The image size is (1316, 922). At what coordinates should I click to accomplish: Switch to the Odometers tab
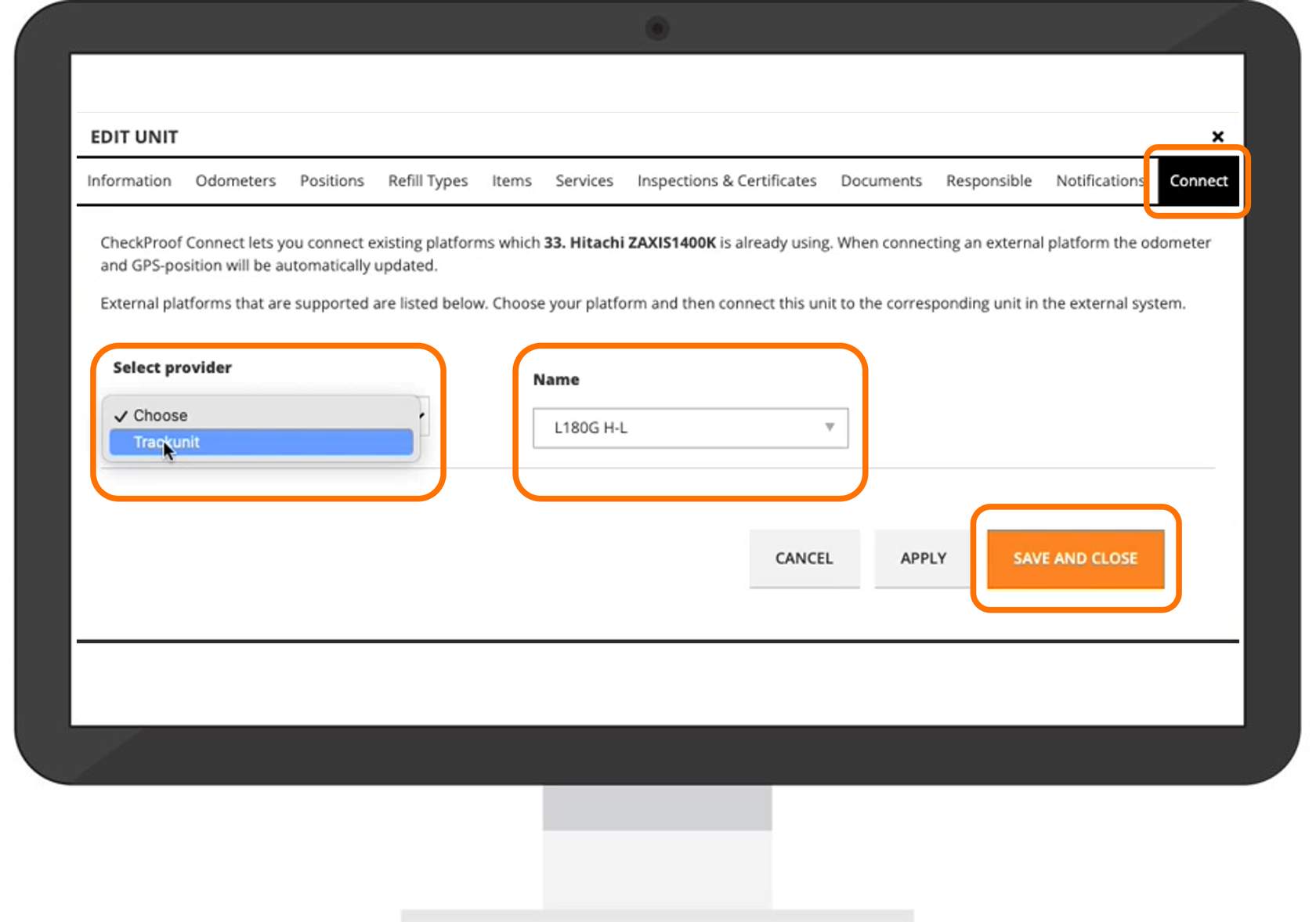[x=235, y=181]
